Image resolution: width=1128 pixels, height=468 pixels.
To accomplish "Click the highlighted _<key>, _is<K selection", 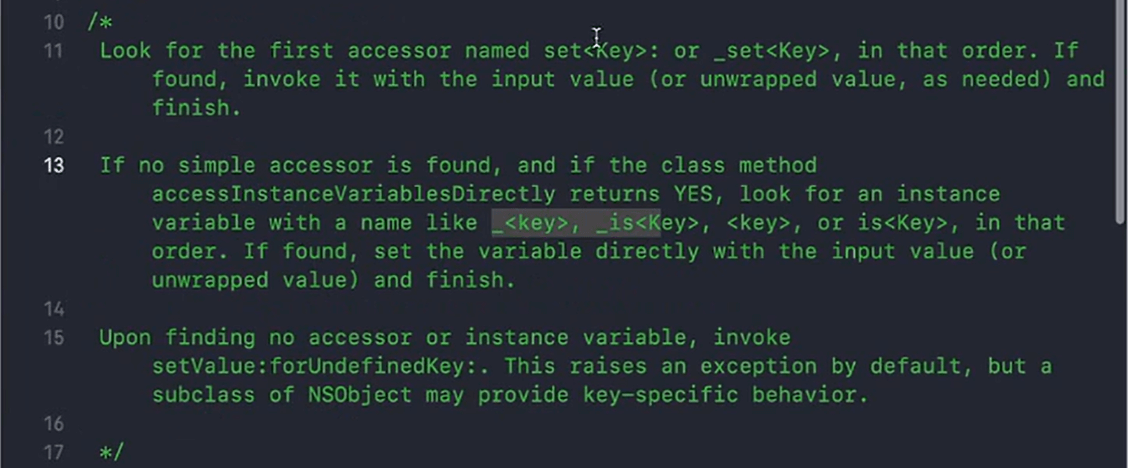I will coord(576,223).
